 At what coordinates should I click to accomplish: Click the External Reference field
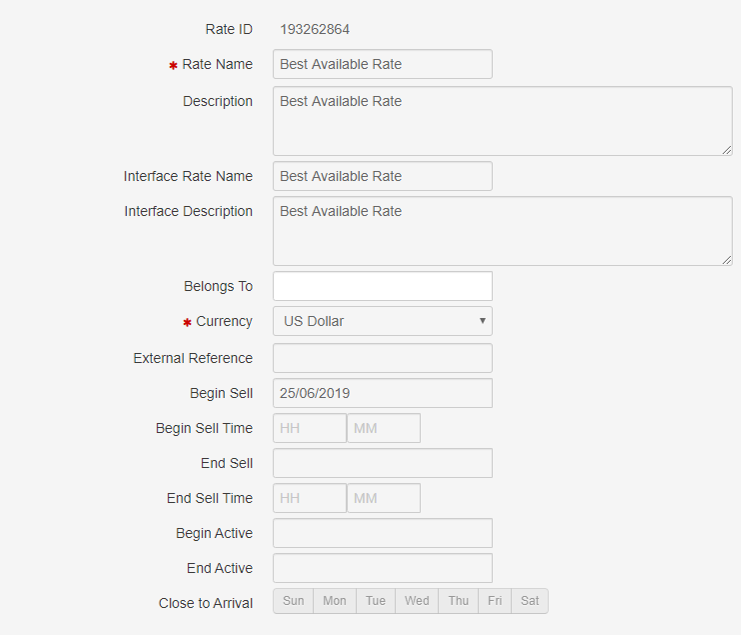point(383,358)
